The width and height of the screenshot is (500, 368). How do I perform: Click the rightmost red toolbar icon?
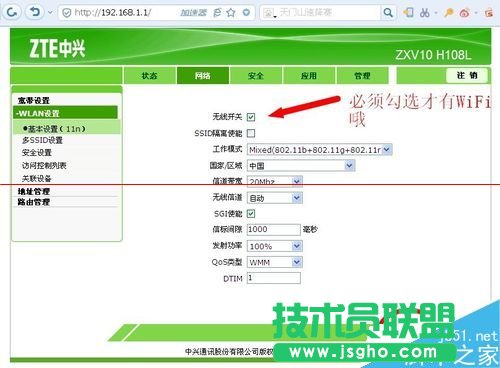point(489,13)
